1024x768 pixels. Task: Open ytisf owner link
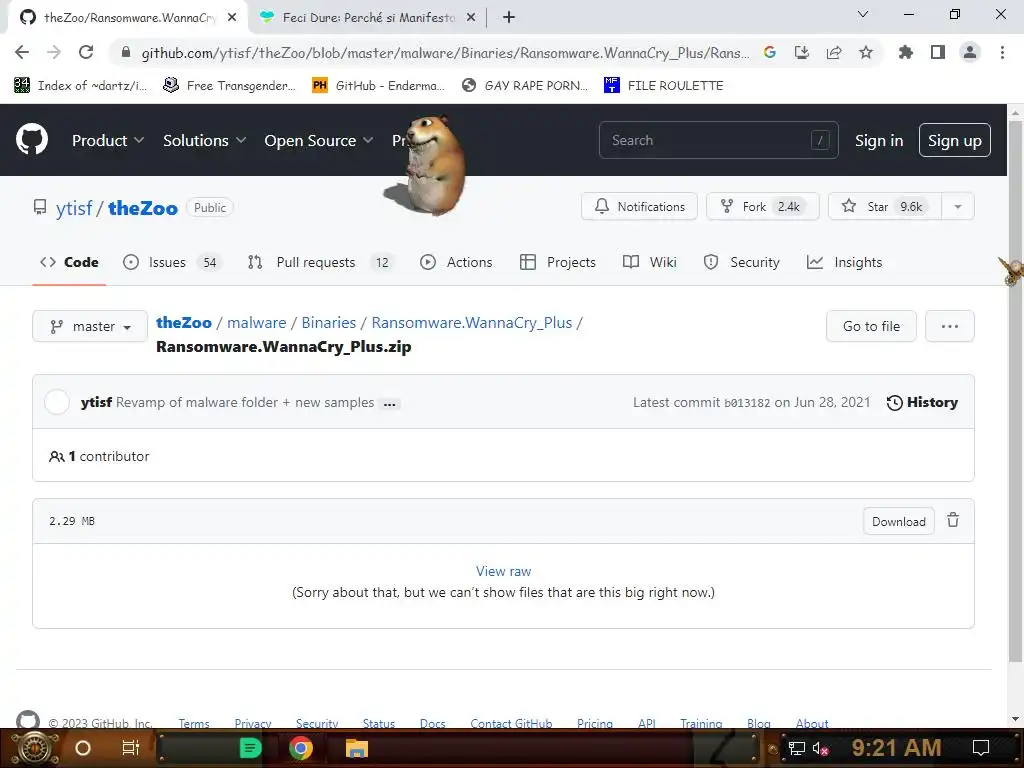(74, 208)
